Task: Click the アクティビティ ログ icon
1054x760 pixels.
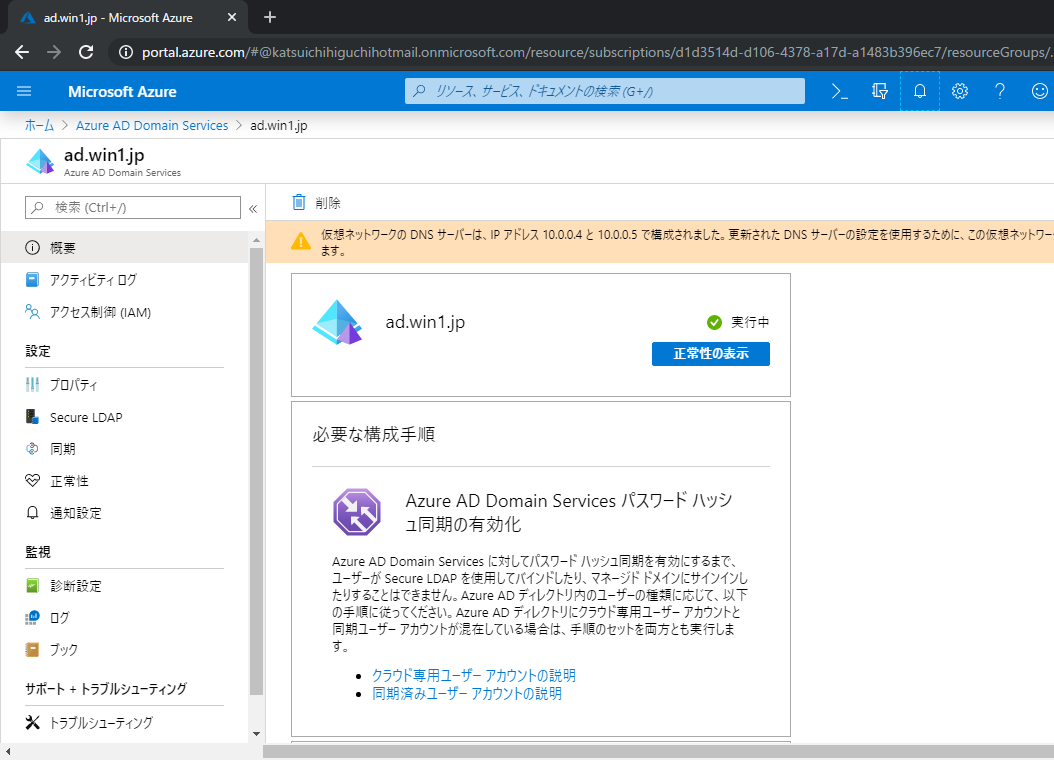Action: point(32,280)
